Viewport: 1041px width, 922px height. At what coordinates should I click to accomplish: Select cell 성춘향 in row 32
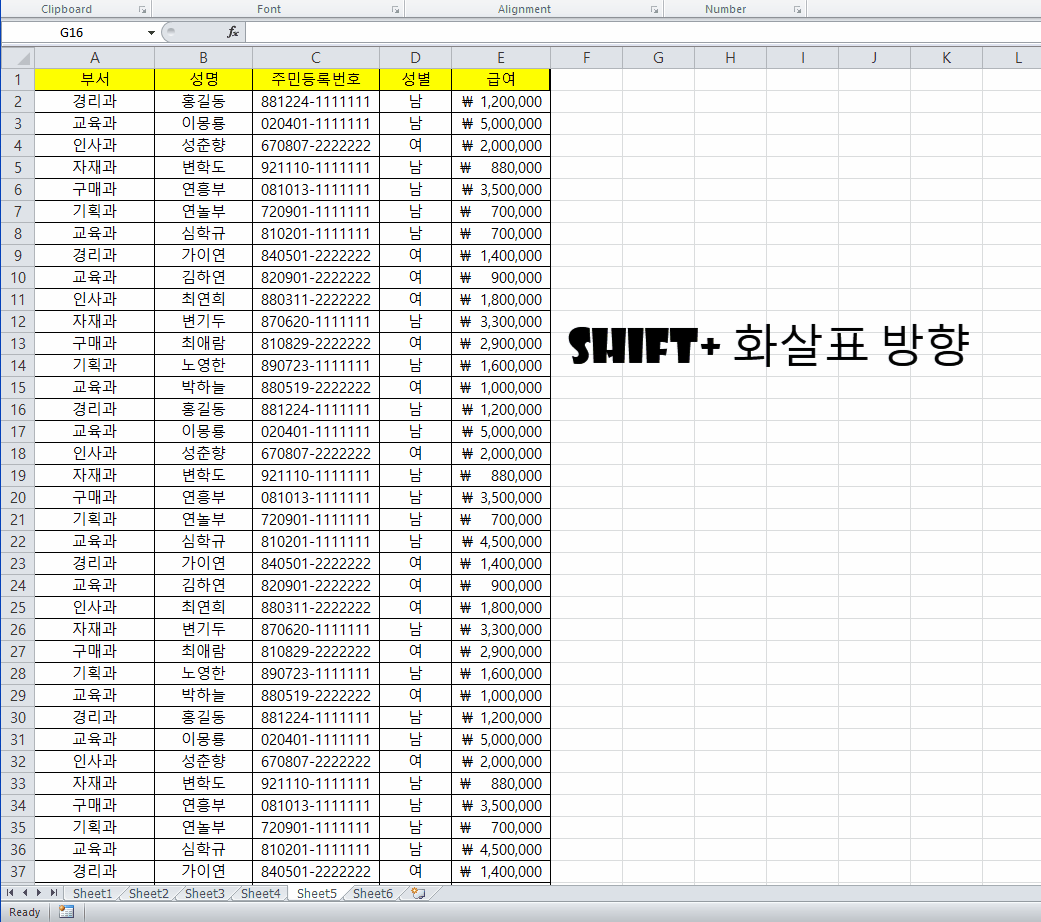click(203, 761)
